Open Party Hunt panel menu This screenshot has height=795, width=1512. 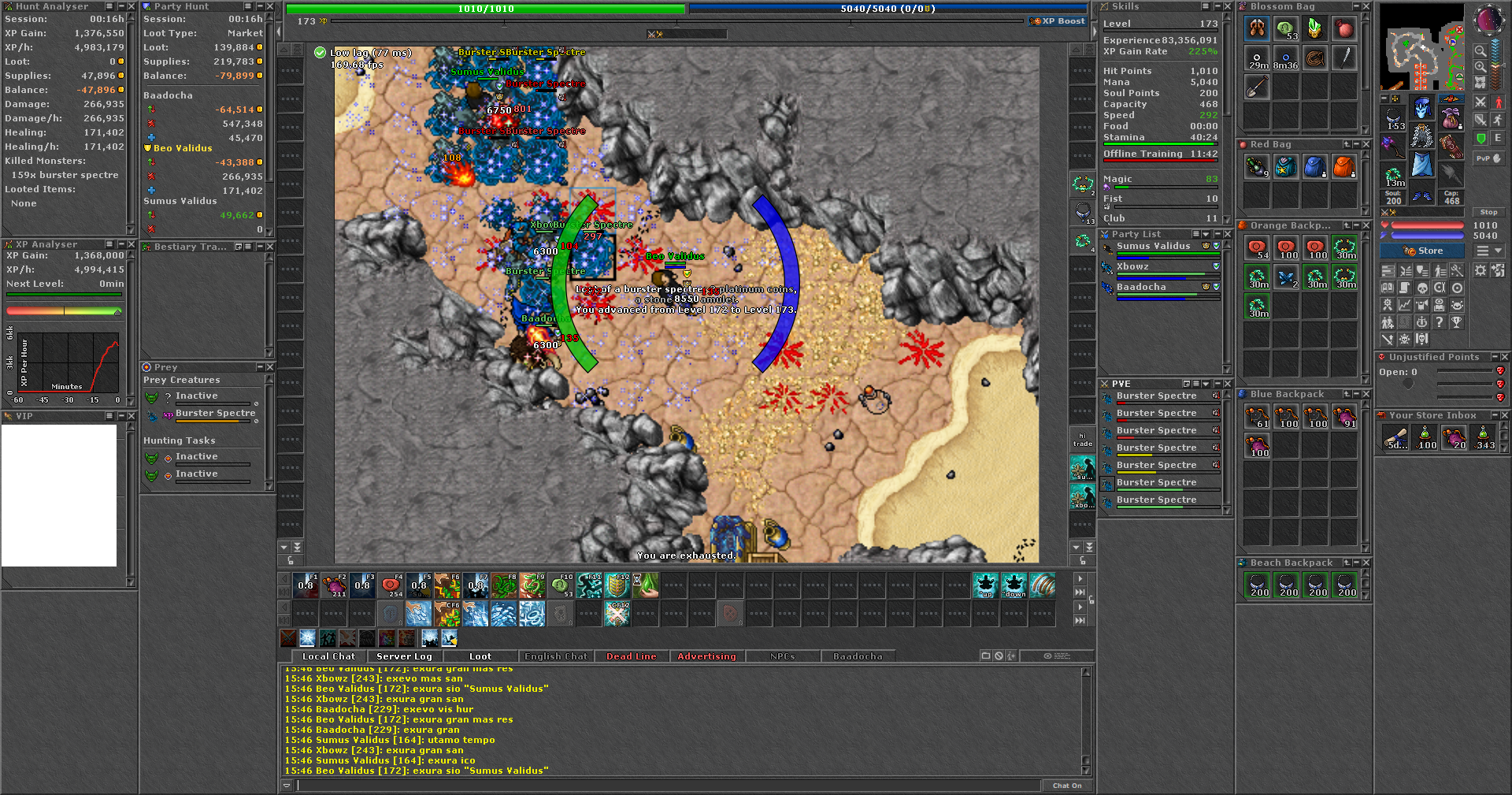tap(247, 6)
